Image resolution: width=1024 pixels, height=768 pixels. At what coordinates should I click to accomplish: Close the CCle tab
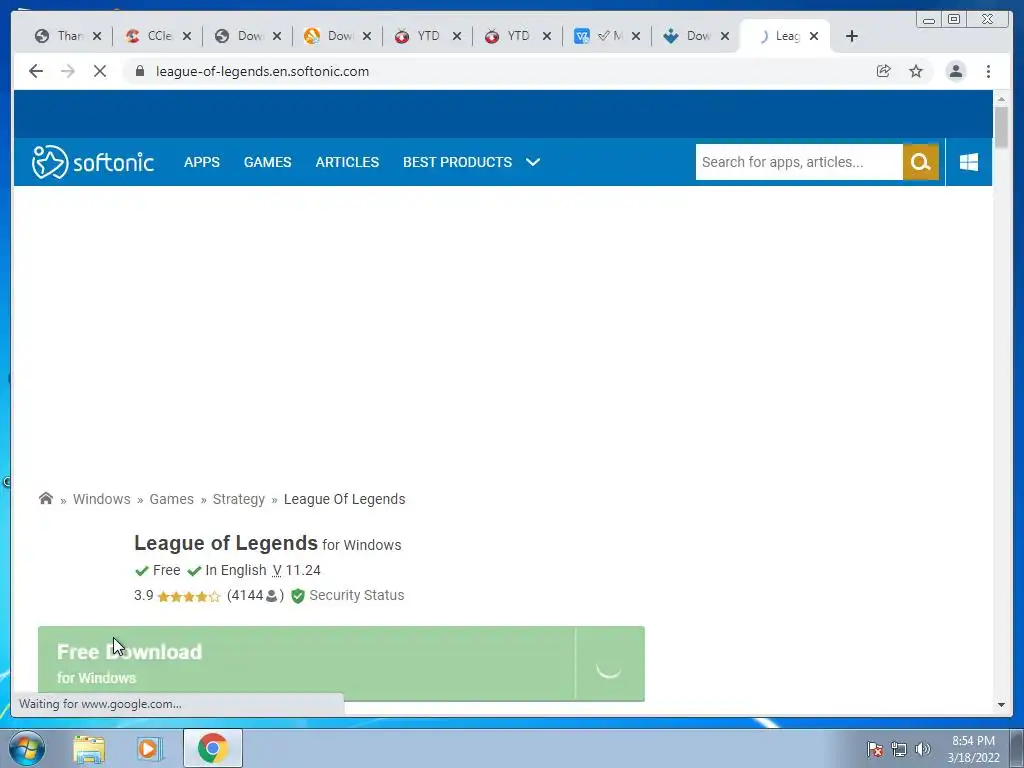click(187, 36)
